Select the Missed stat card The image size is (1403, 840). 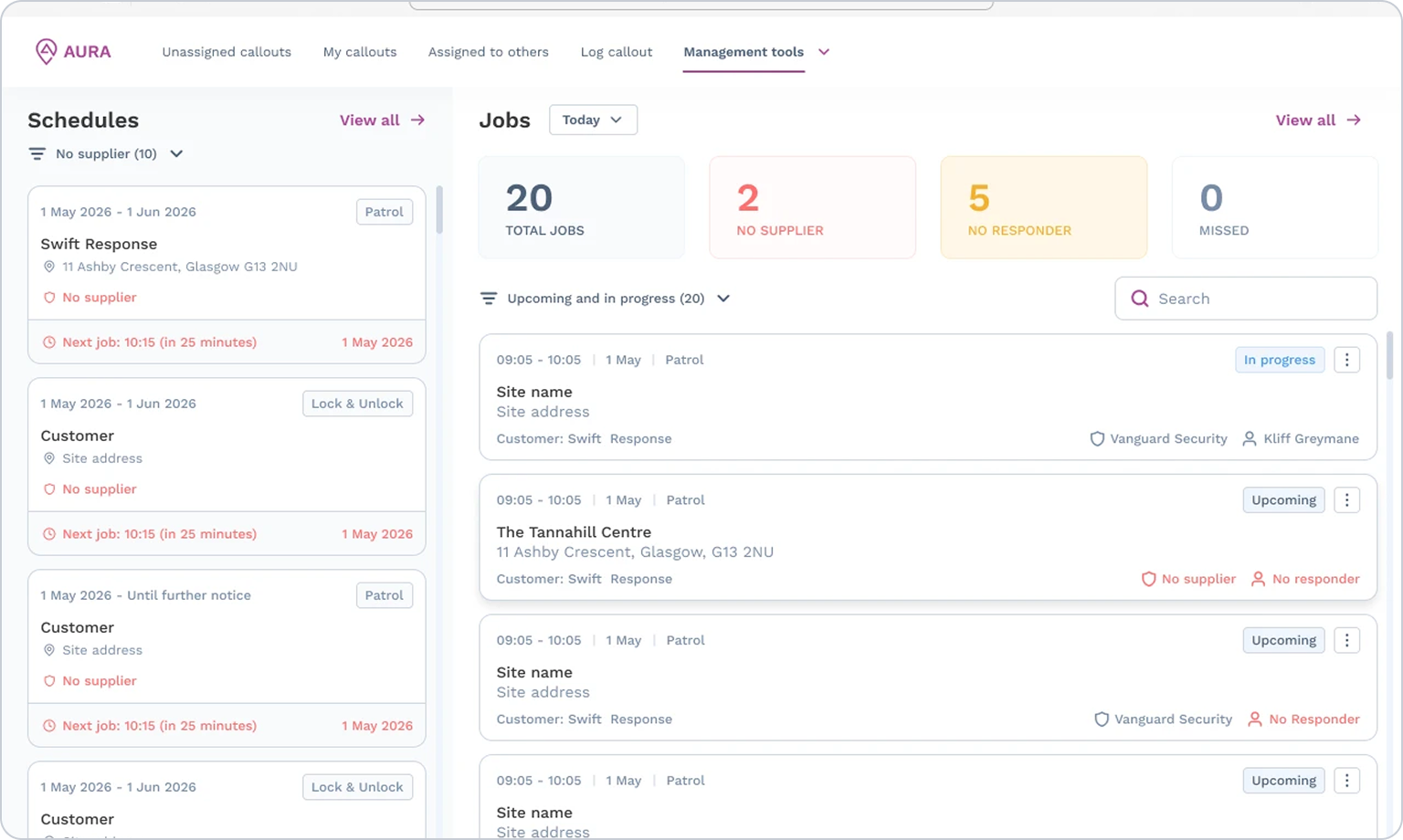coord(1274,207)
